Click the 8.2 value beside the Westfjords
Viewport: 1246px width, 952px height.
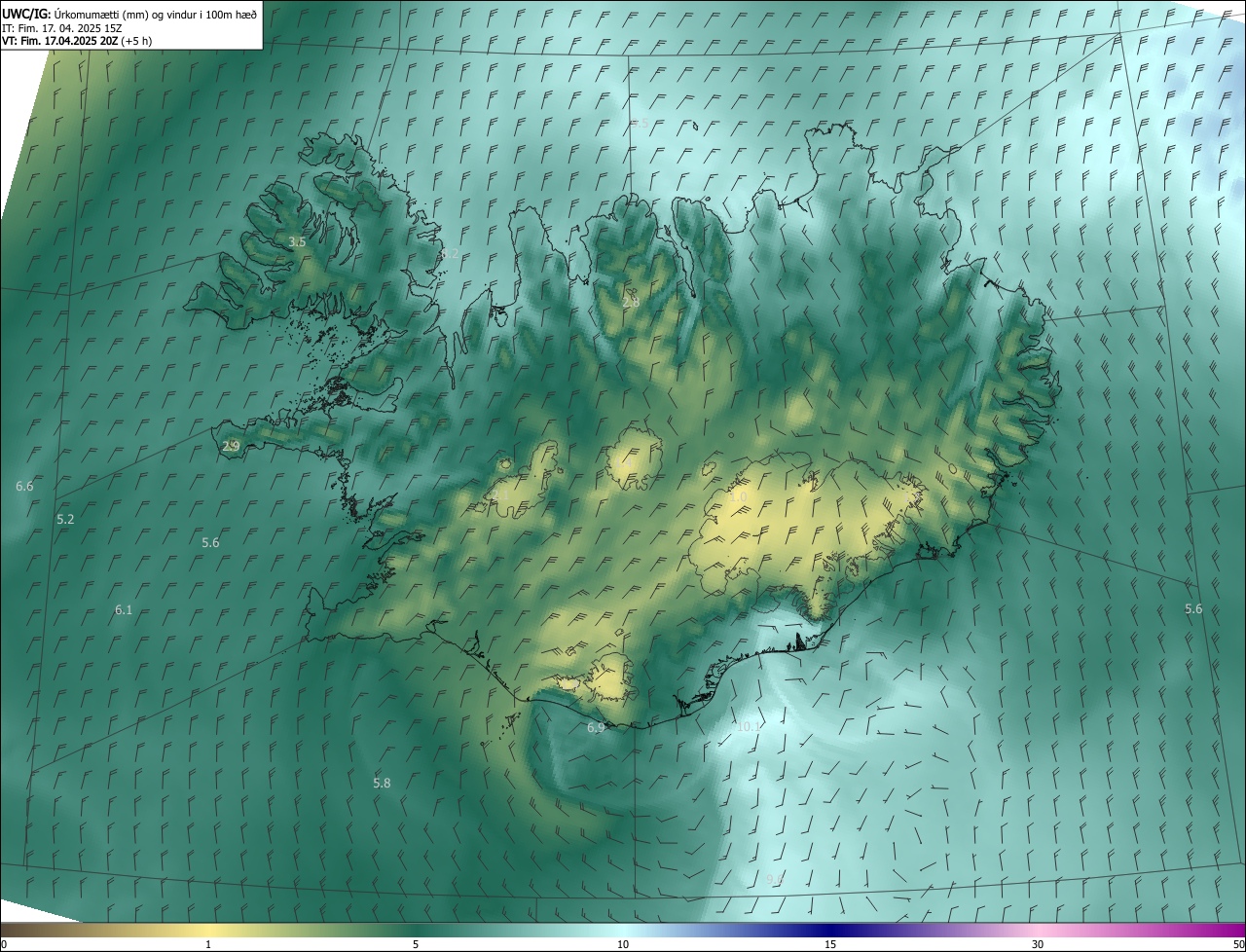(449, 253)
